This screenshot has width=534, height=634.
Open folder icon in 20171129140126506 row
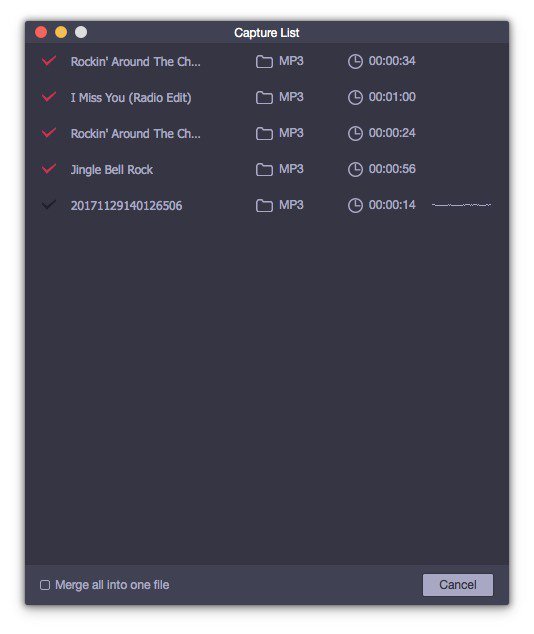coord(264,206)
